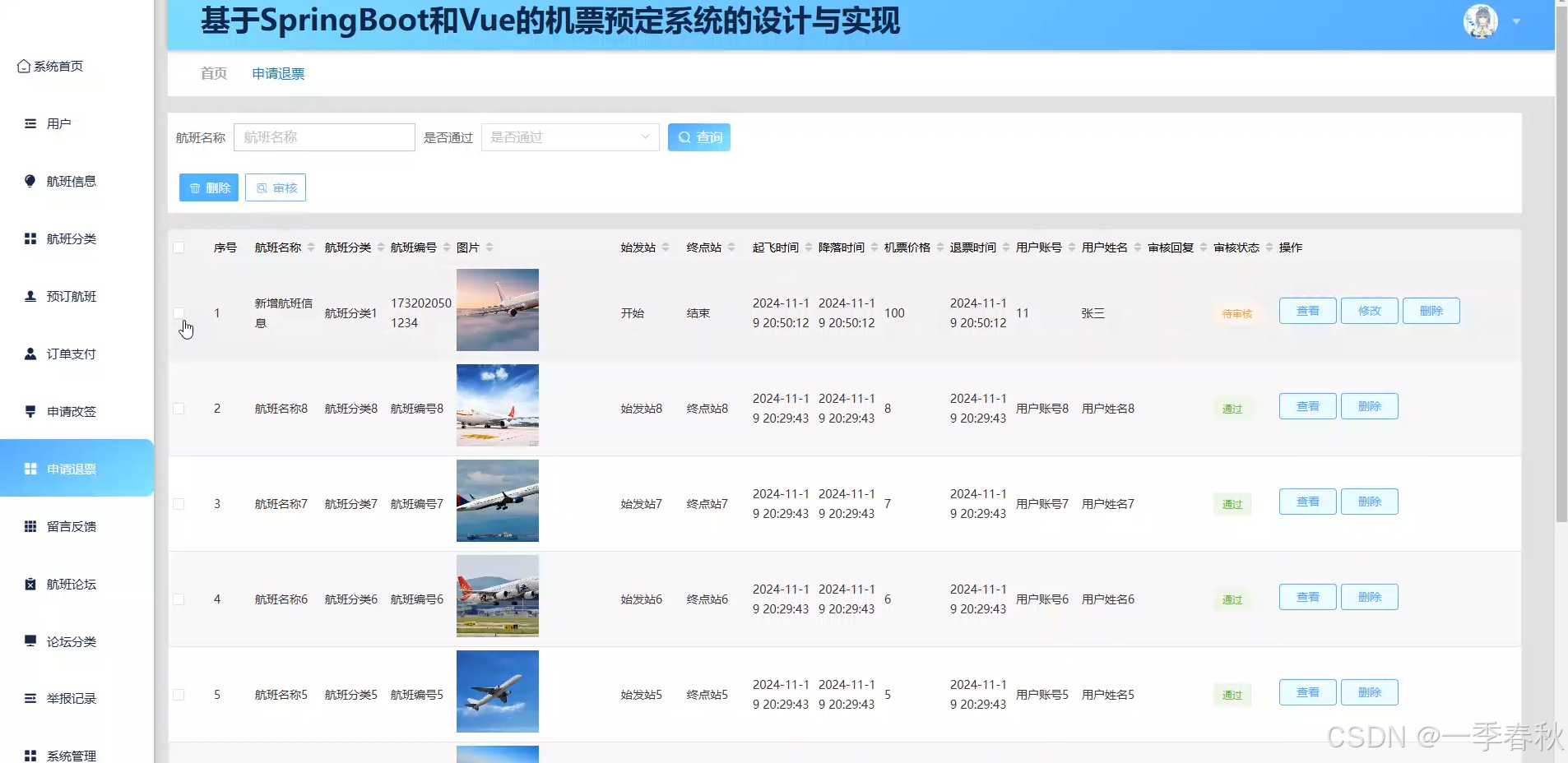Click 查看 for the 新增航班信息 row
The image size is (1568, 763).
point(1308,311)
